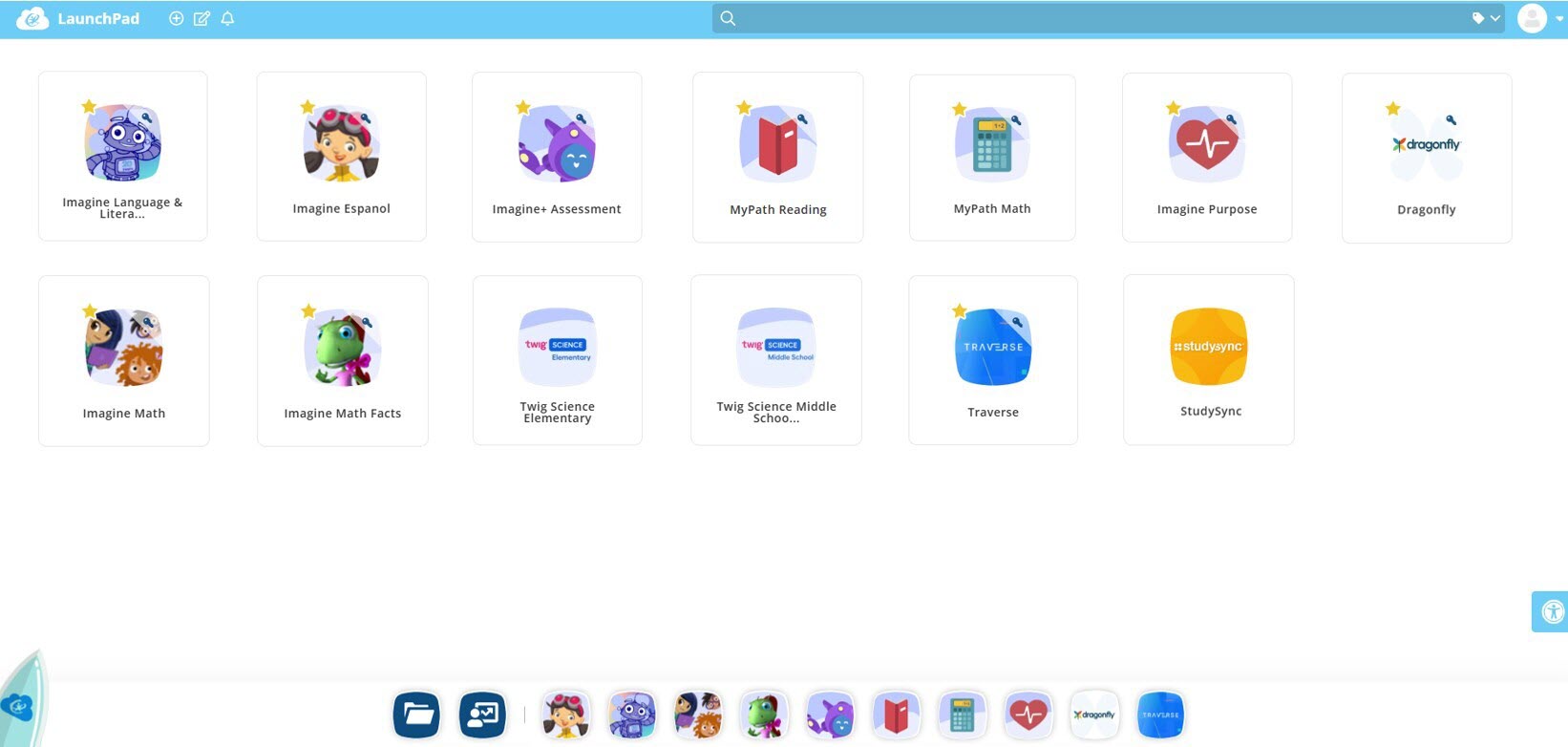Launch the heart Imagine Purpose dock icon

1028,715
